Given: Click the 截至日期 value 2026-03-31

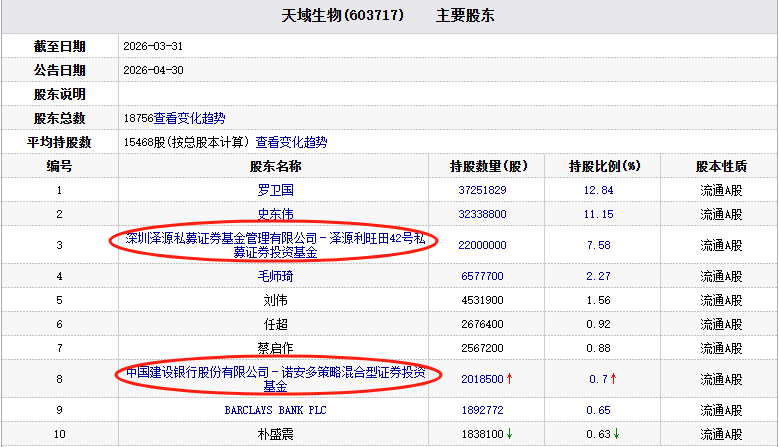Looking at the screenshot, I should 153,46.
